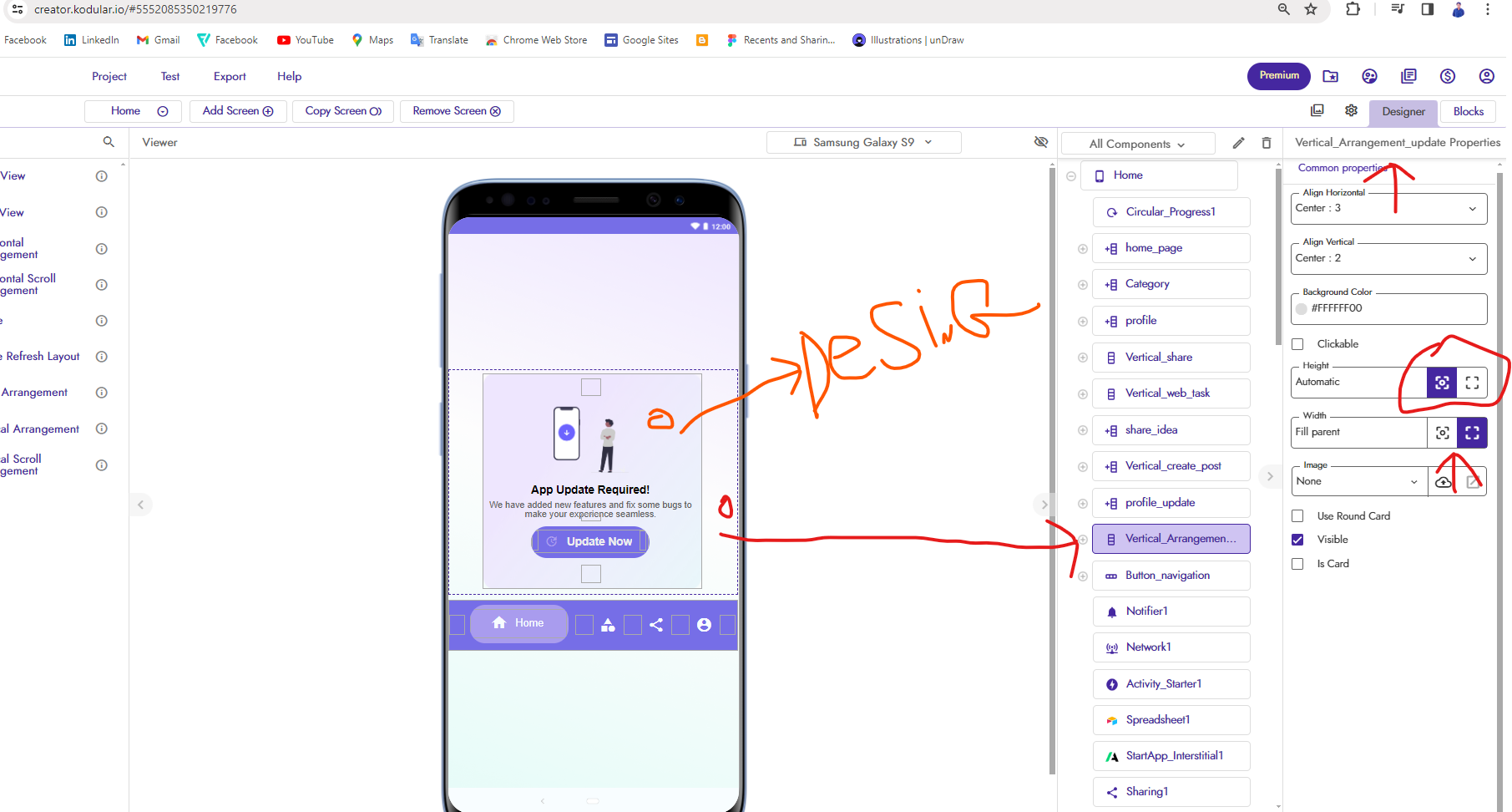Set Height to fill parent icon
Screen dimensions: 1512x812
(1472, 383)
